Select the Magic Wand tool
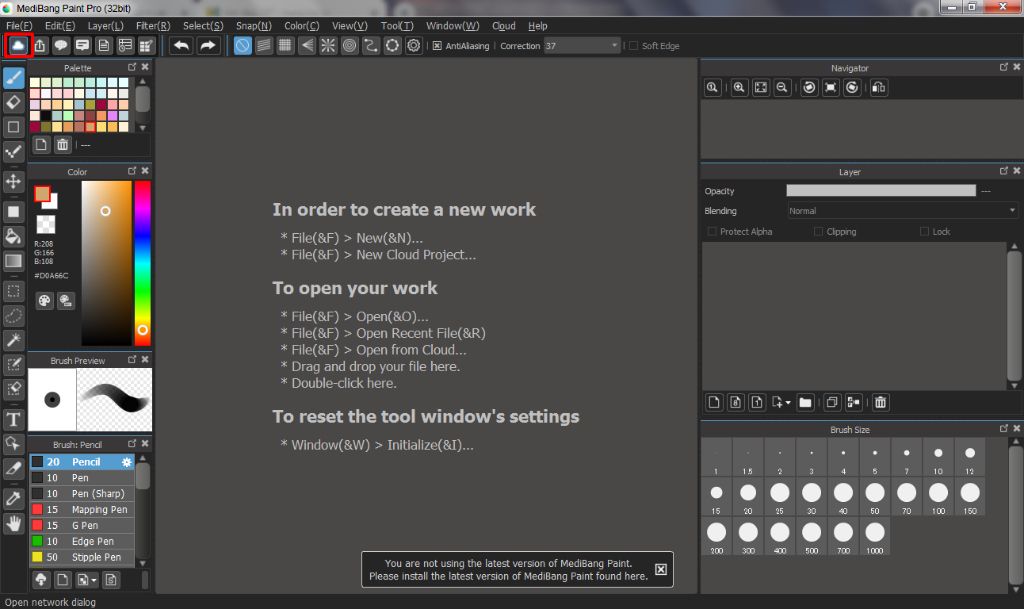This screenshot has width=1024, height=609. [14, 340]
